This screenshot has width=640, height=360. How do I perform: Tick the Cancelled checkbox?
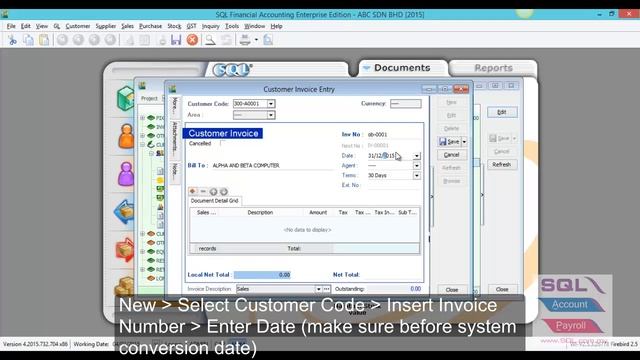click(x=222, y=143)
